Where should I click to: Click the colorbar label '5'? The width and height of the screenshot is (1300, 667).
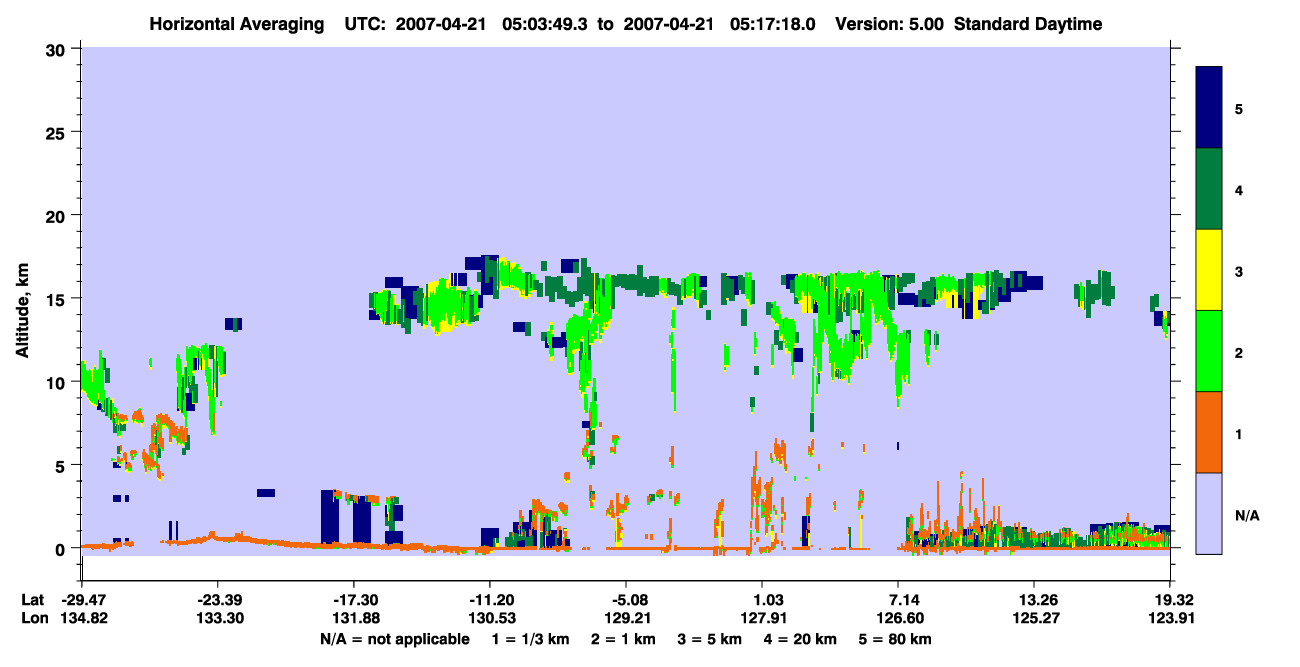coord(1240,108)
